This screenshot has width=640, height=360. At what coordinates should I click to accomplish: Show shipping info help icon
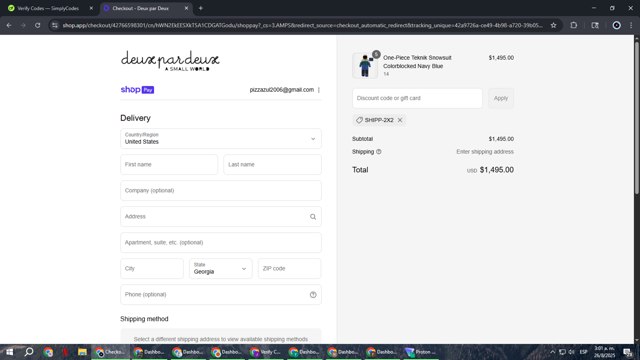(x=378, y=152)
